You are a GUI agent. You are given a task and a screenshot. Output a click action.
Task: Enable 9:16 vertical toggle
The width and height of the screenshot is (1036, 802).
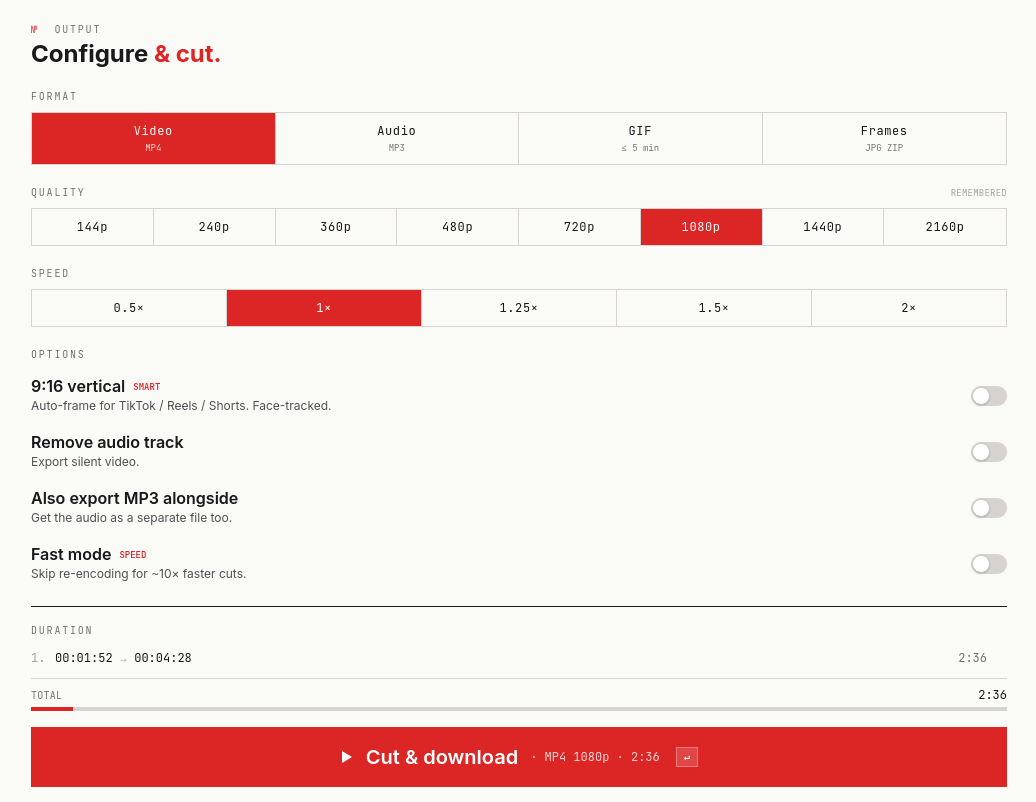tap(988, 396)
